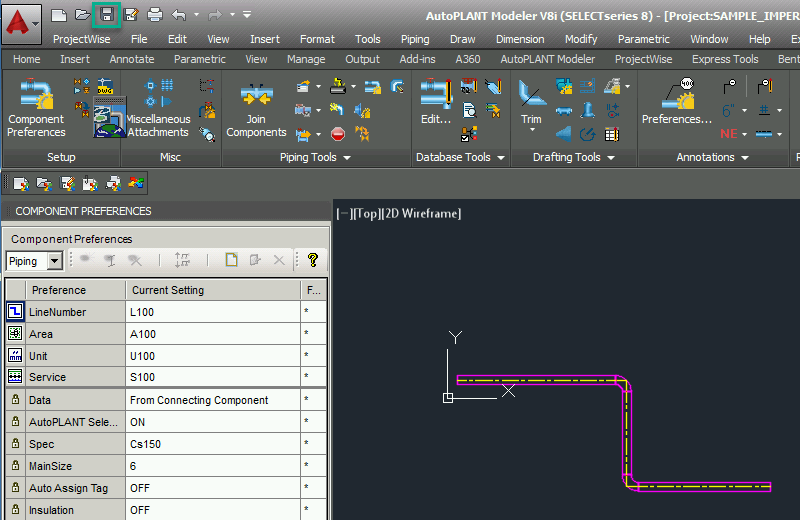
Task: Click the Area row icon
Action: pyautogui.click(x=15, y=333)
